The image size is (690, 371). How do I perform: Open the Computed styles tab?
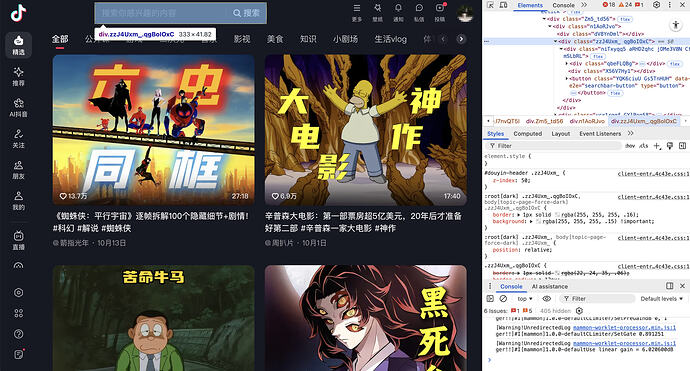528,134
